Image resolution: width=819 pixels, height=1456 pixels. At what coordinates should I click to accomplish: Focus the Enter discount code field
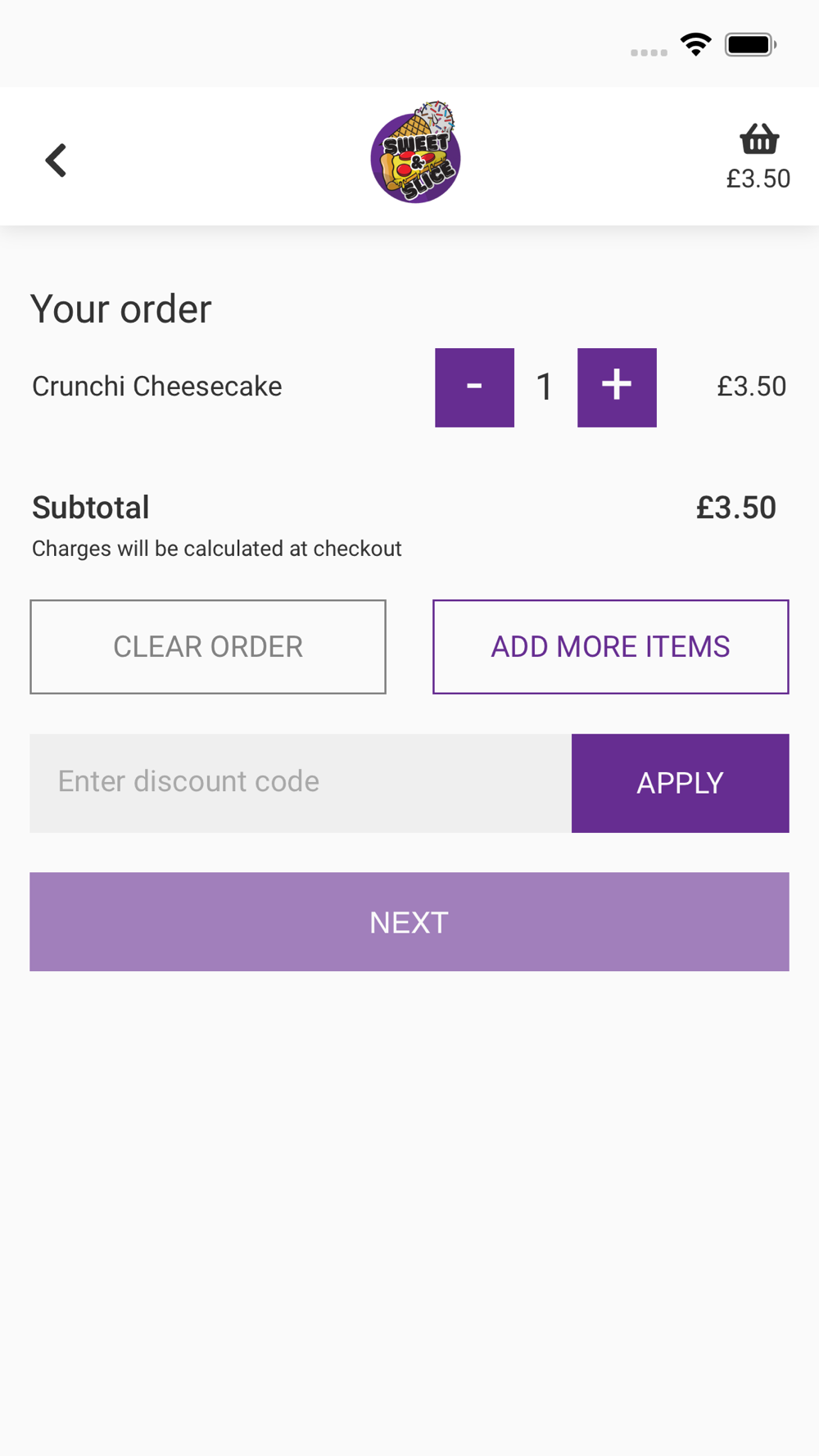[300, 783]
